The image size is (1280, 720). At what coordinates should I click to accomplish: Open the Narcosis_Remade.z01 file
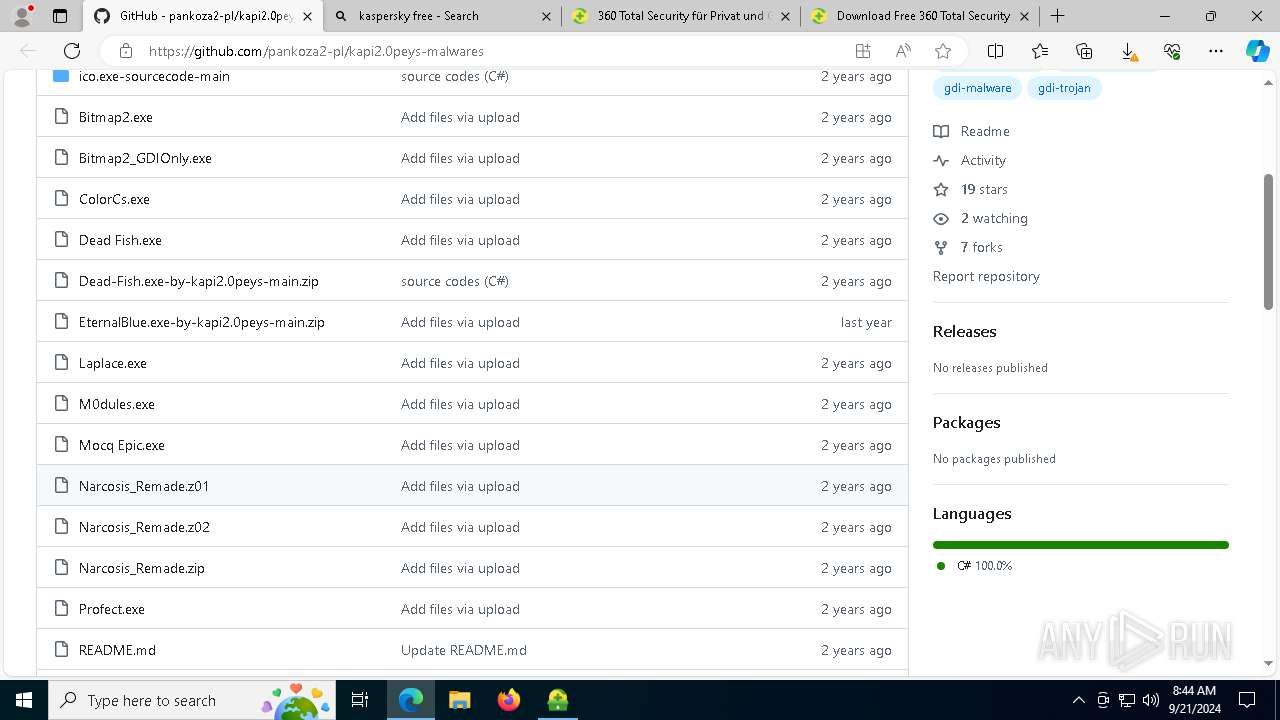tap(144, 486)
